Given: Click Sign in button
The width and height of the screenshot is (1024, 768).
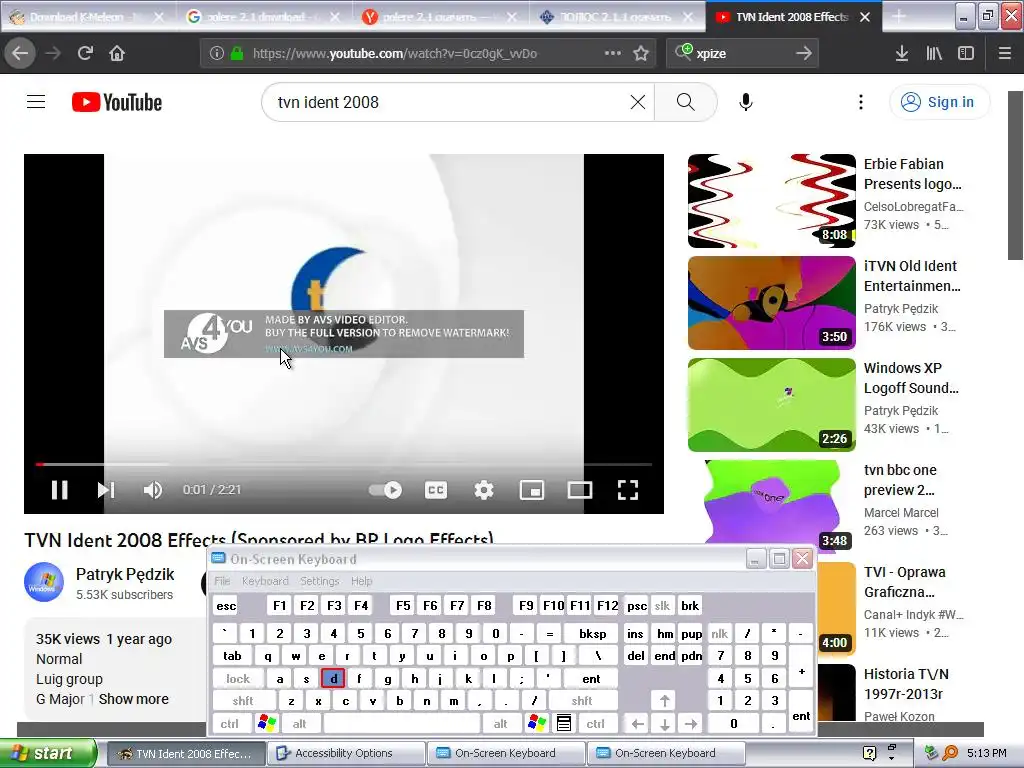Looking at the screenshot, I should pyautogui.click(x=939, y=102).
